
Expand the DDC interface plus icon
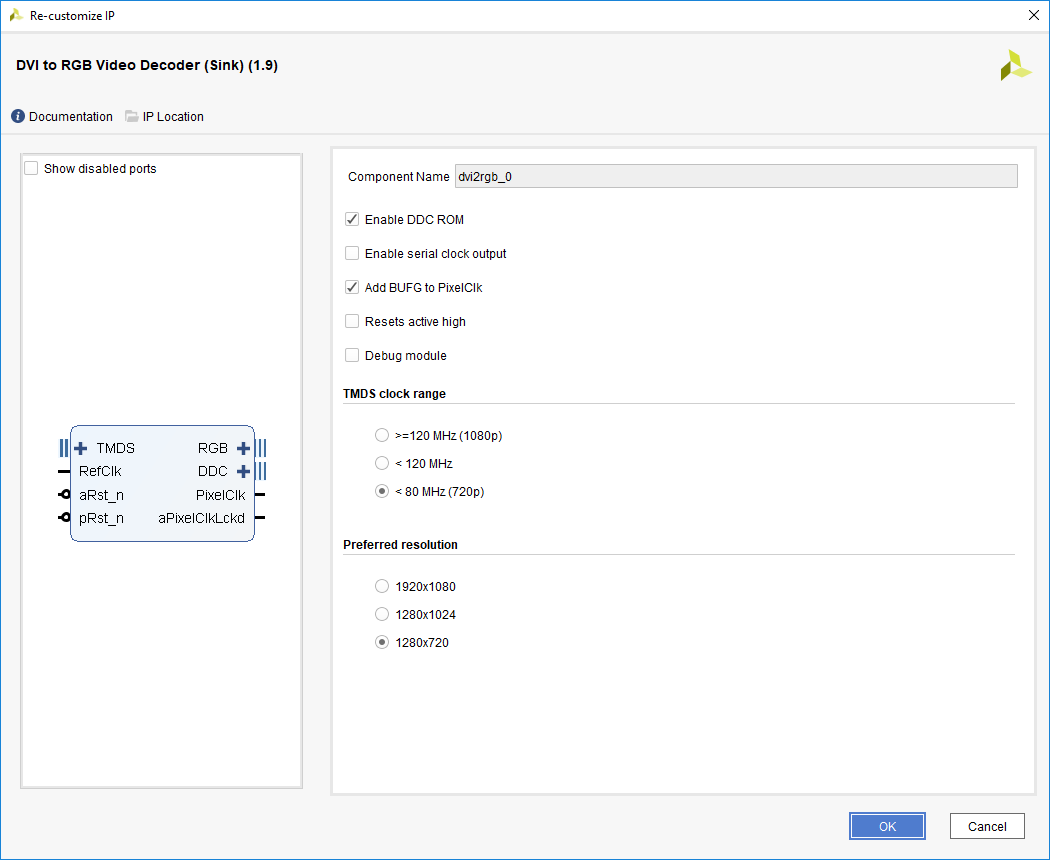(x=244, y=472)
